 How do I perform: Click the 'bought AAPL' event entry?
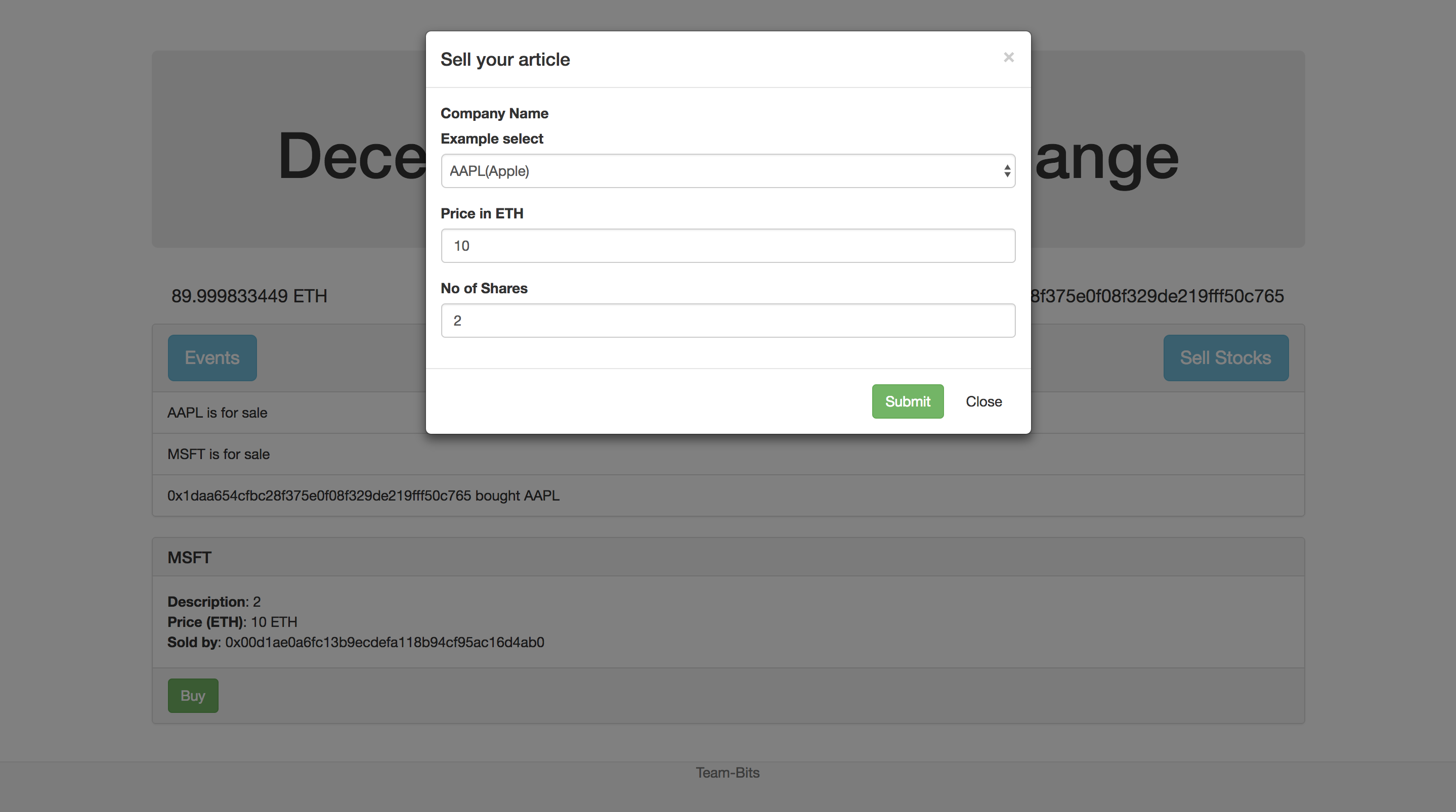click(363, 495)
